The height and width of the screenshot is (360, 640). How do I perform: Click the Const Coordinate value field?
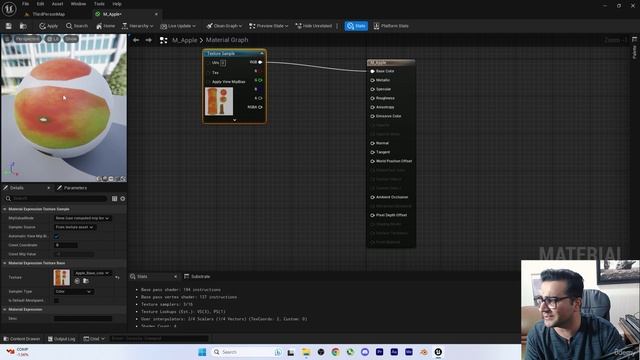pos(66,245)
